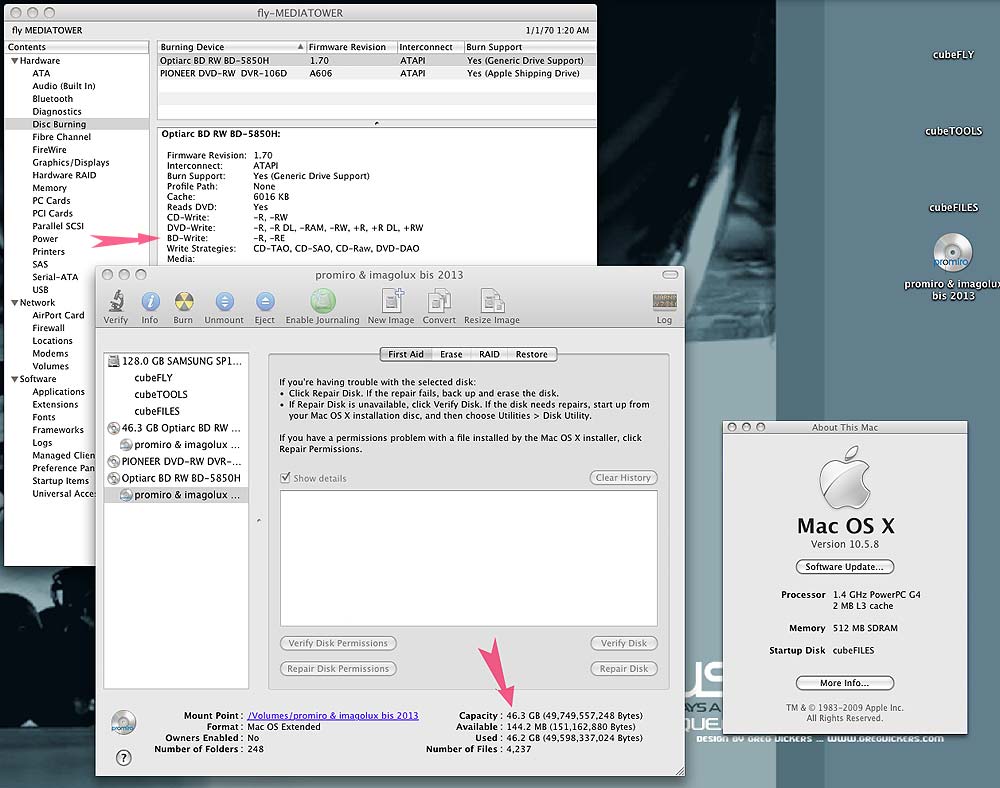Click the Help question mark button

tap(124, 758)
